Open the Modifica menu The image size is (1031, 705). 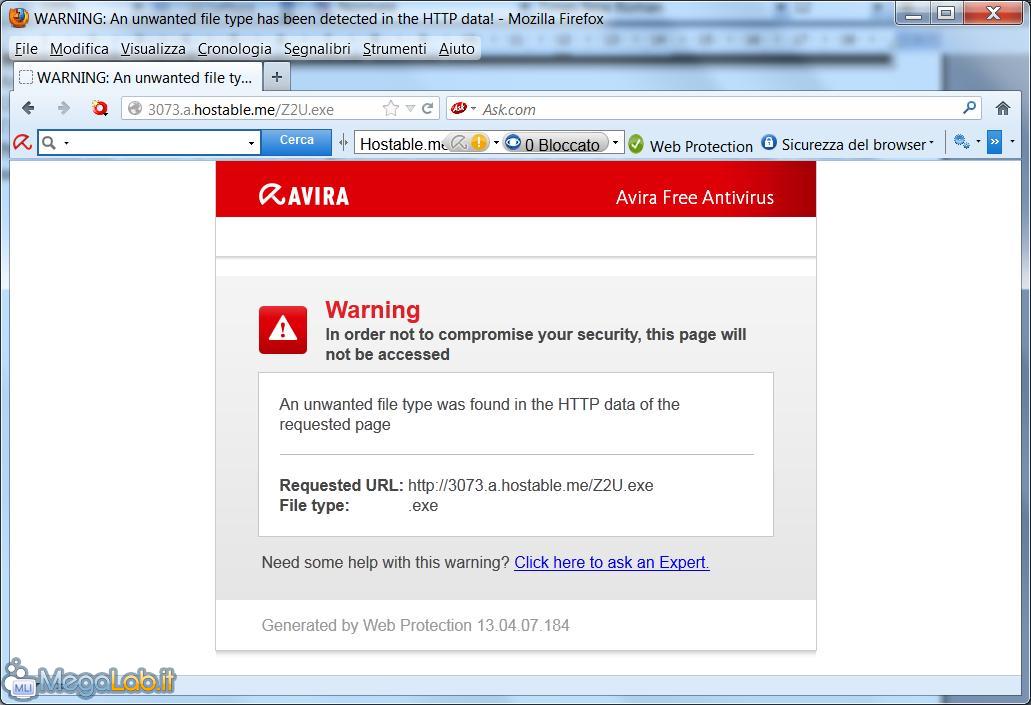(79, 49)
